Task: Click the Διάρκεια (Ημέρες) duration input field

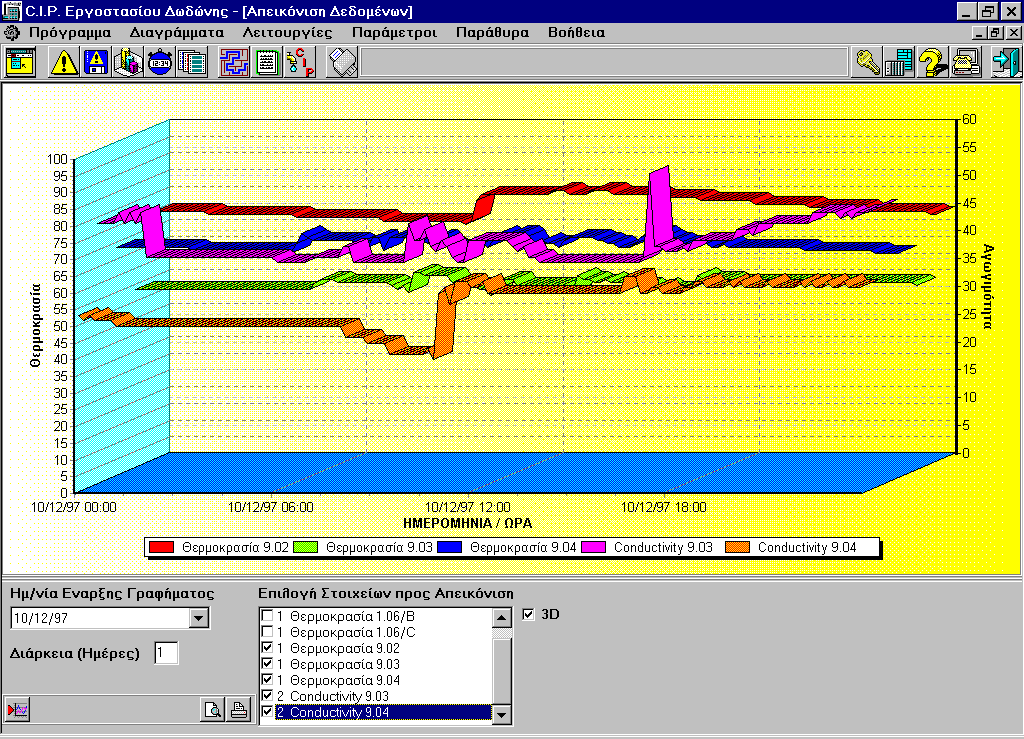Action: coord(166,653)
